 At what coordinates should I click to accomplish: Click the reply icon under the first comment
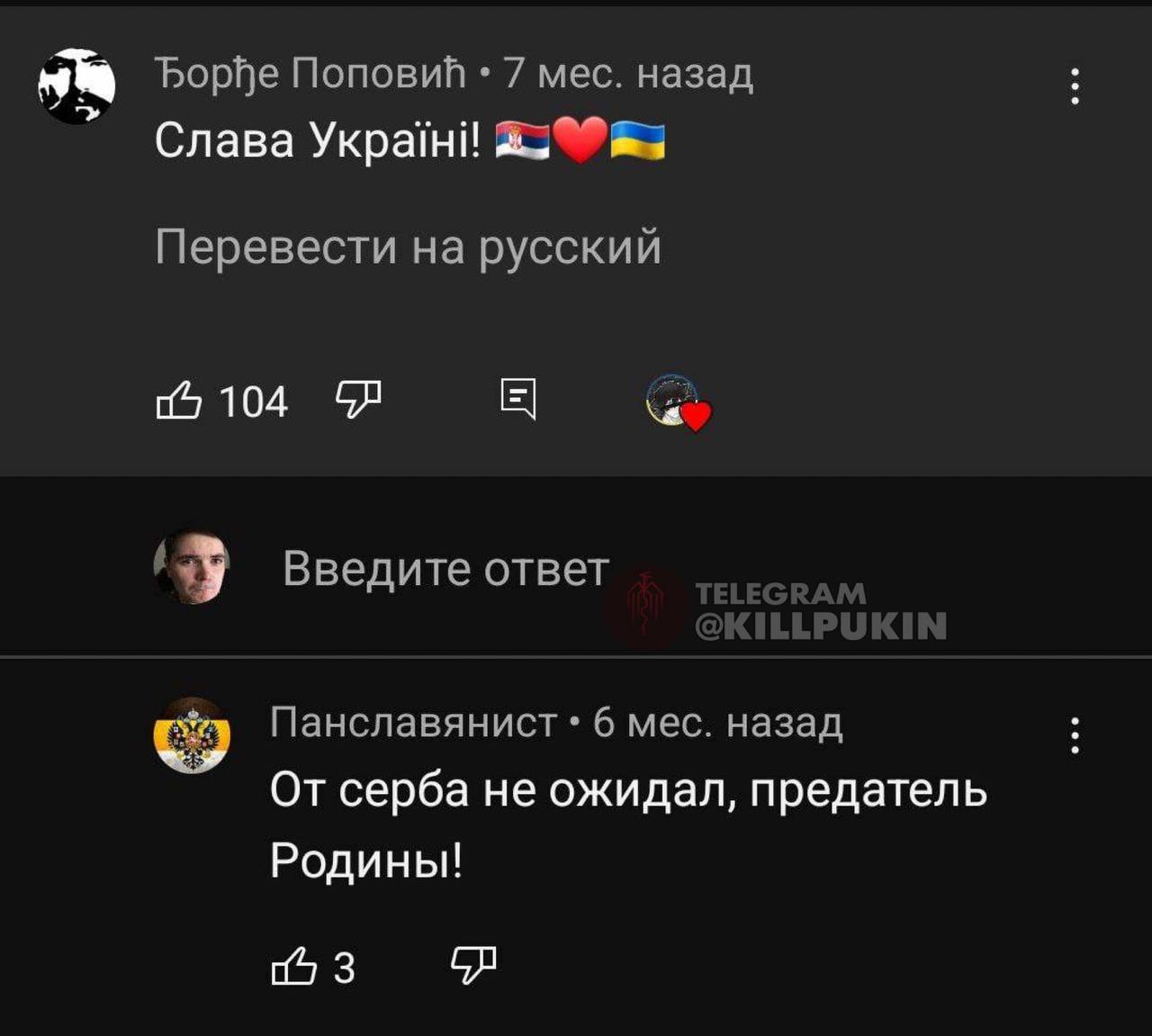pyautogui.click(x=518, y=399)
